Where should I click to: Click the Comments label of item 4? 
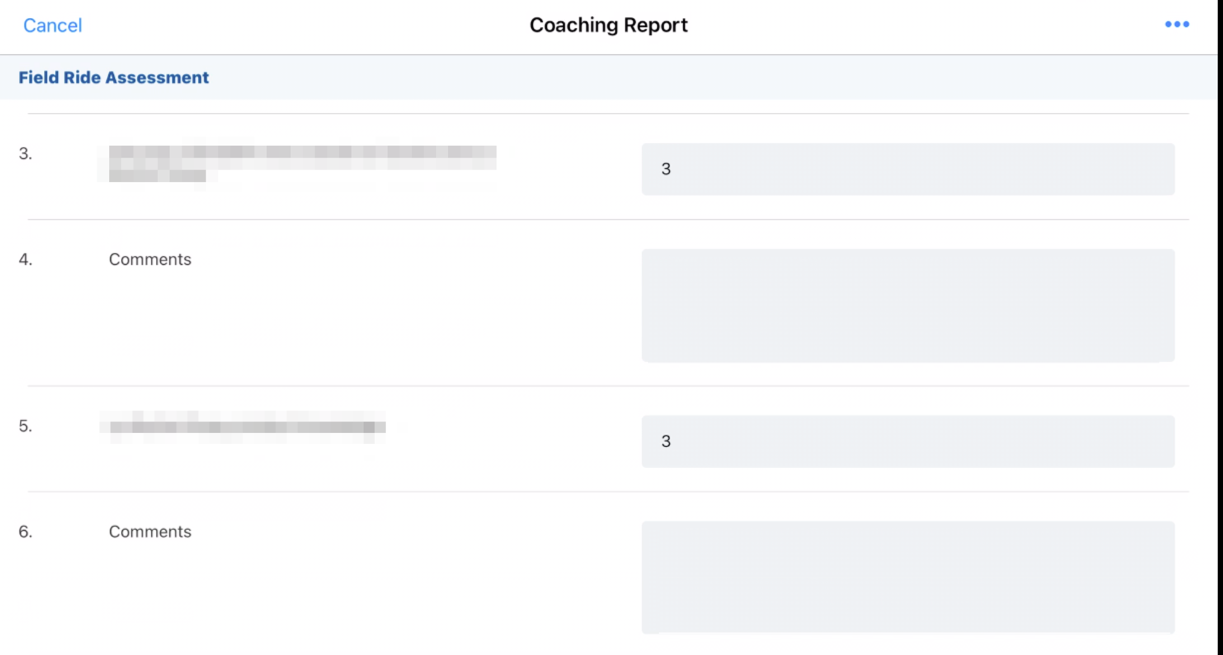150,259
